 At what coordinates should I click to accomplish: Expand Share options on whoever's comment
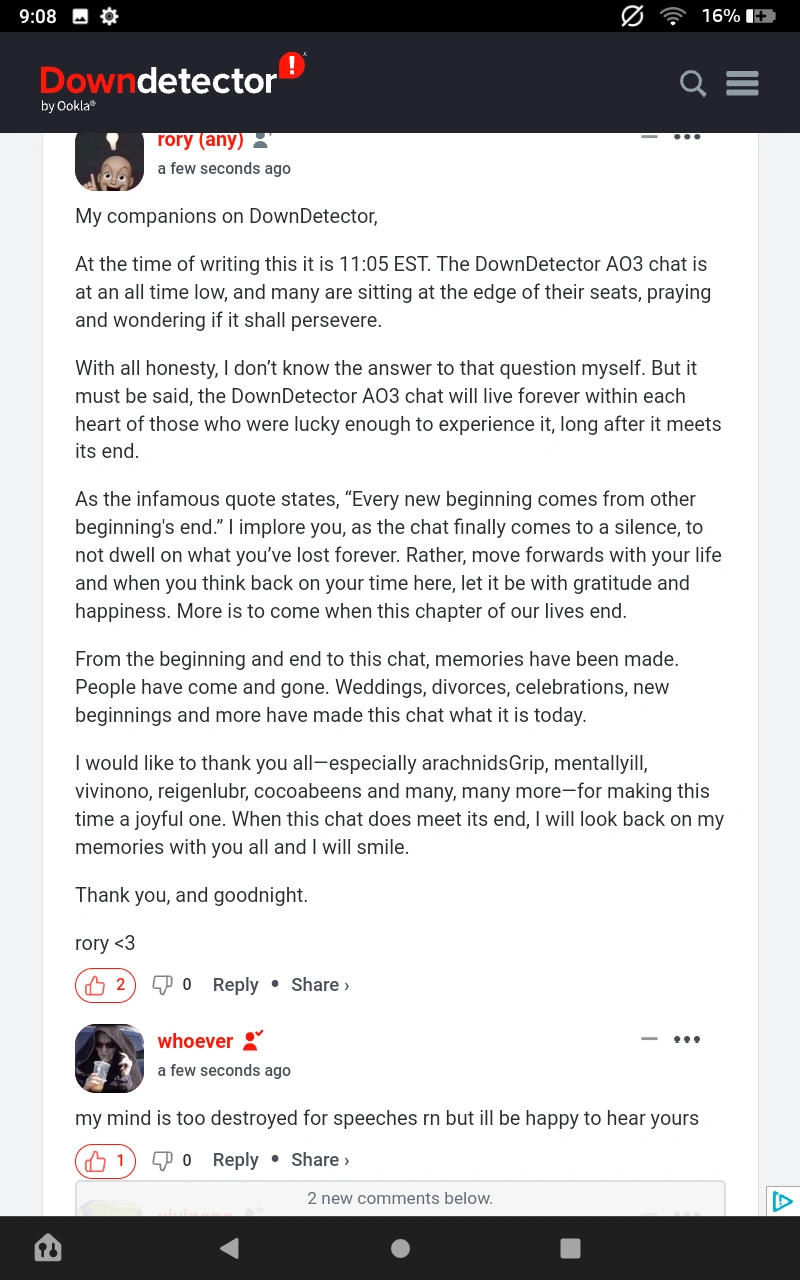point(320,1160)
